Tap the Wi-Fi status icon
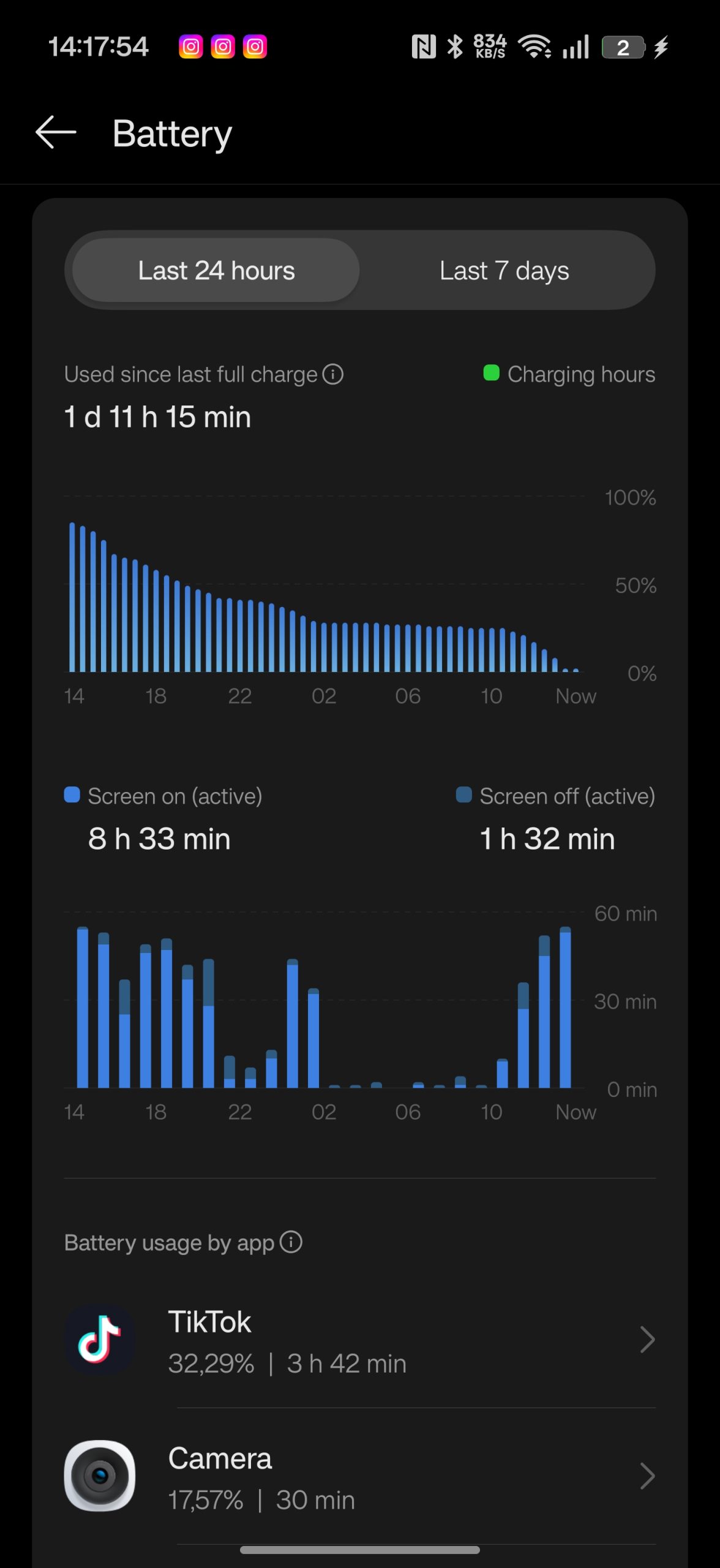The height and width of the screenshot is (1568, 720). click(x=534, y=47)
